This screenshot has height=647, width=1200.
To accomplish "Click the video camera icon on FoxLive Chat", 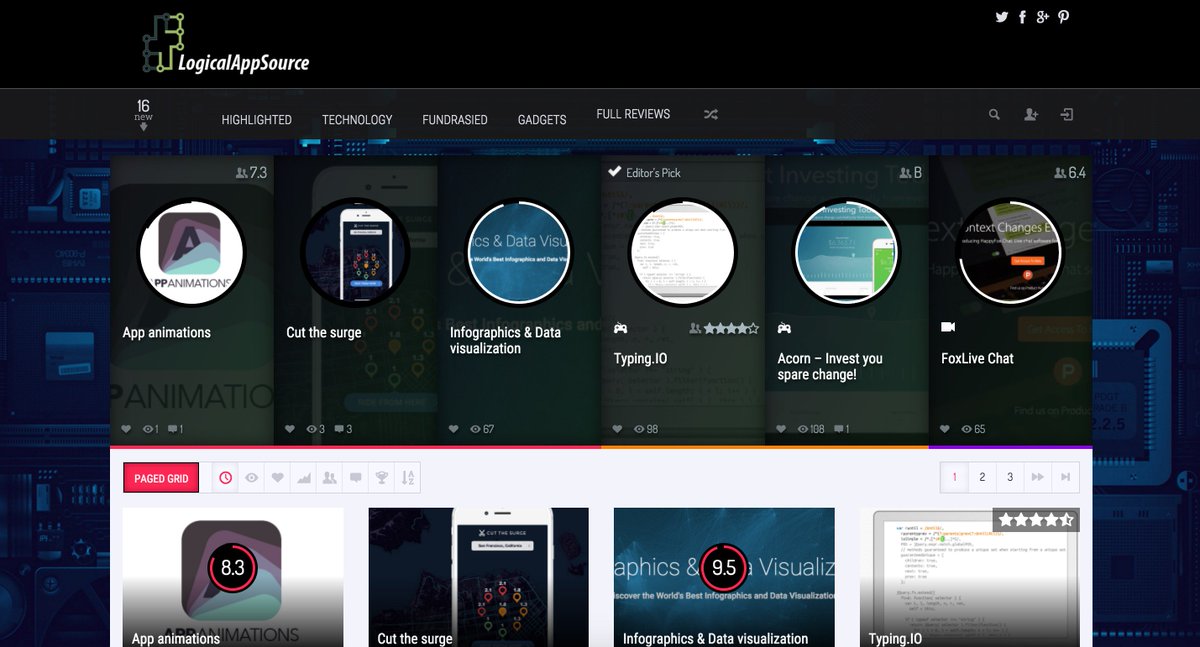I will click(x=948, y=327).
